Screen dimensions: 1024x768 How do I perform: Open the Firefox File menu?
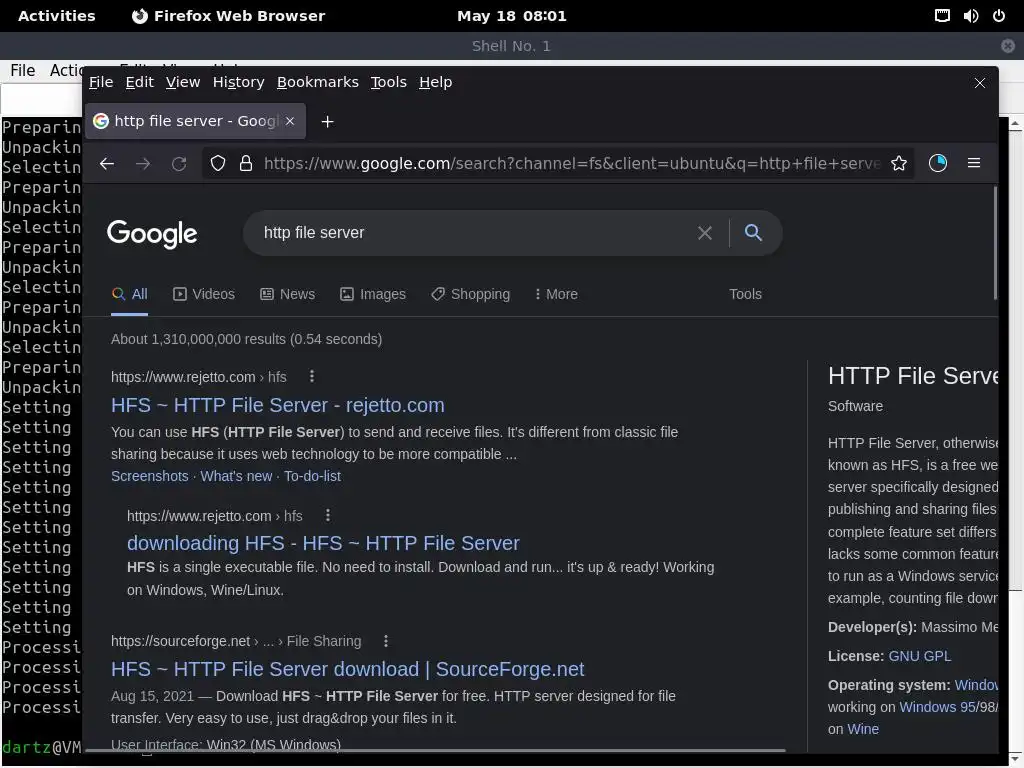[x=101, y=82]
